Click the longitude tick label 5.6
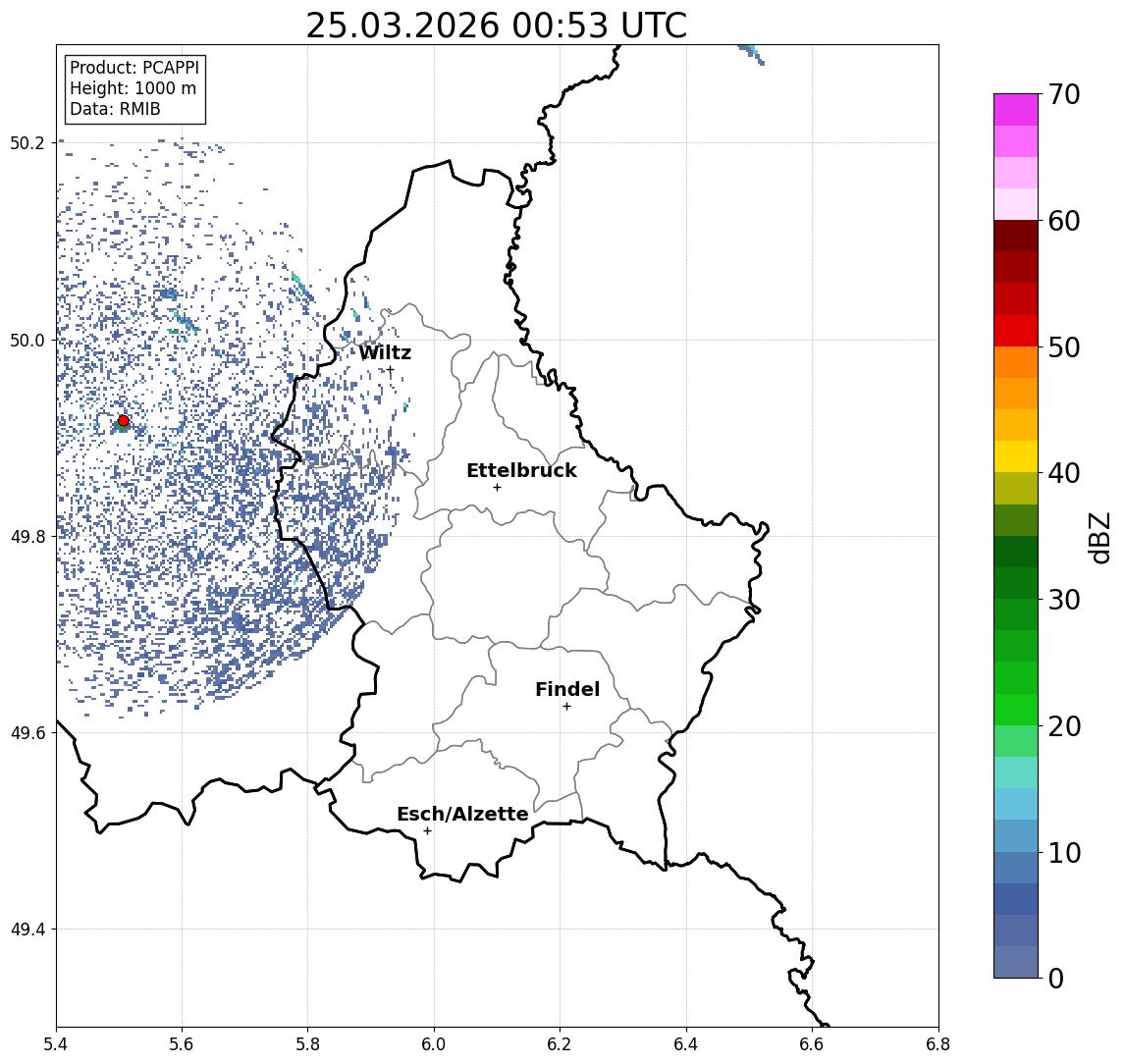The image size is (1124, 1064). coord(182,1044)
